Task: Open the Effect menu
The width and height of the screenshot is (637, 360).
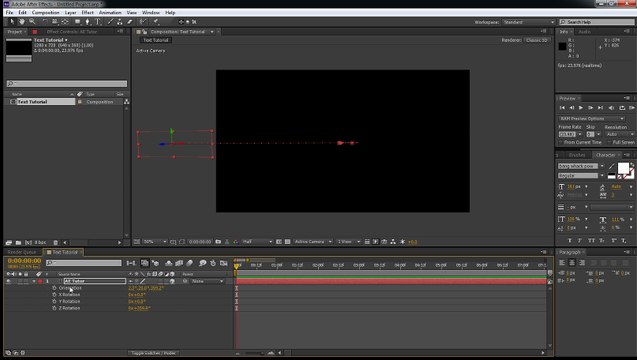Action: 87,13
